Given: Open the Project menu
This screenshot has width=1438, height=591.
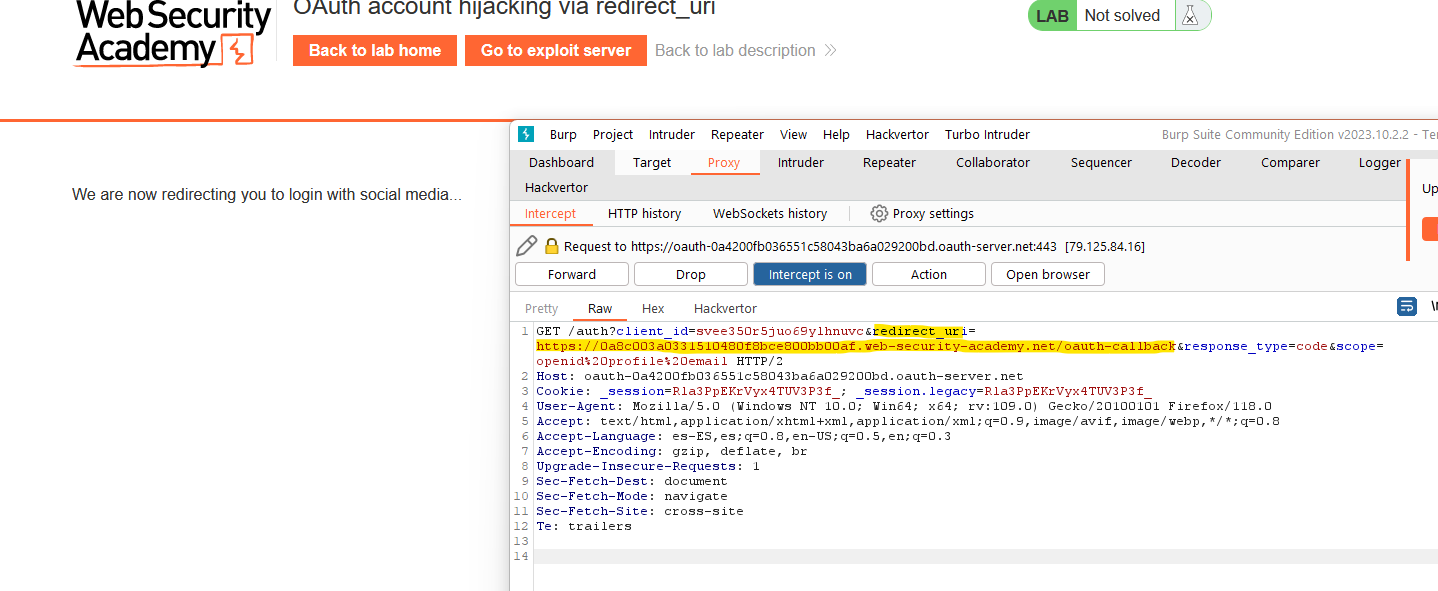Looking at the screenshot, I should [613, 134].
